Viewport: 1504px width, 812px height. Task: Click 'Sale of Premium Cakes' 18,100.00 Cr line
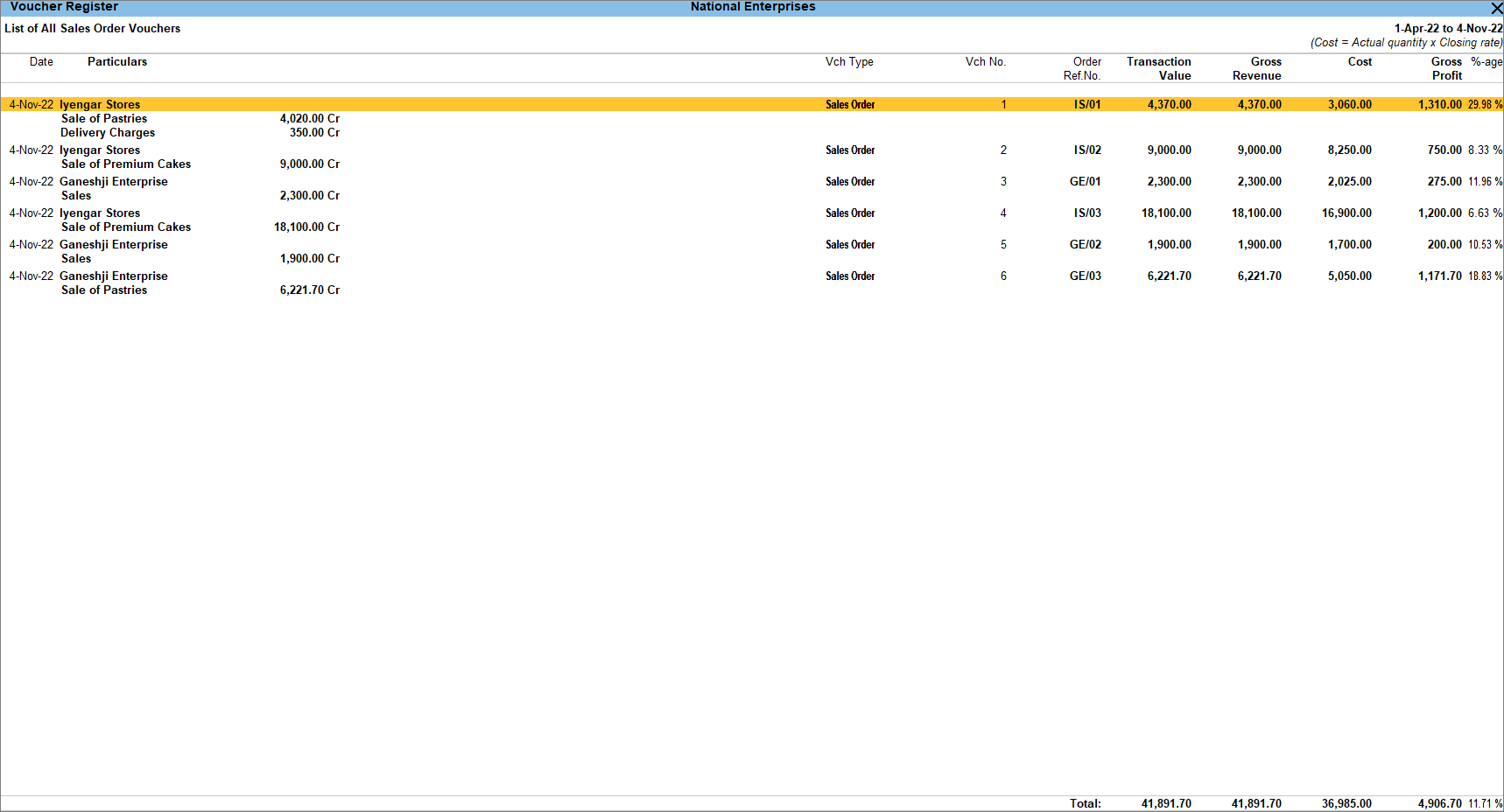tap(200, 227)
